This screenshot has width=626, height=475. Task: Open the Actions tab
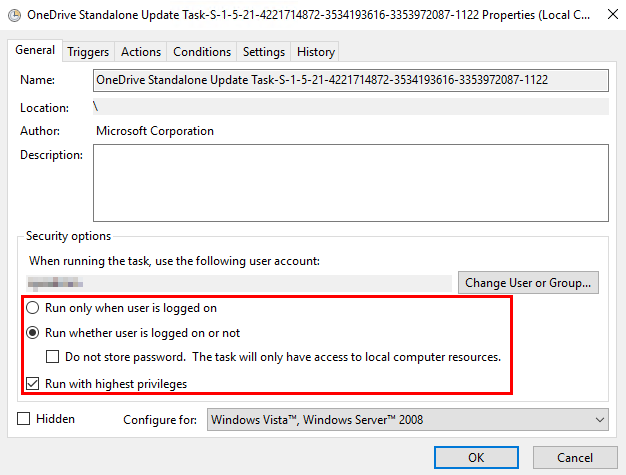141,52
